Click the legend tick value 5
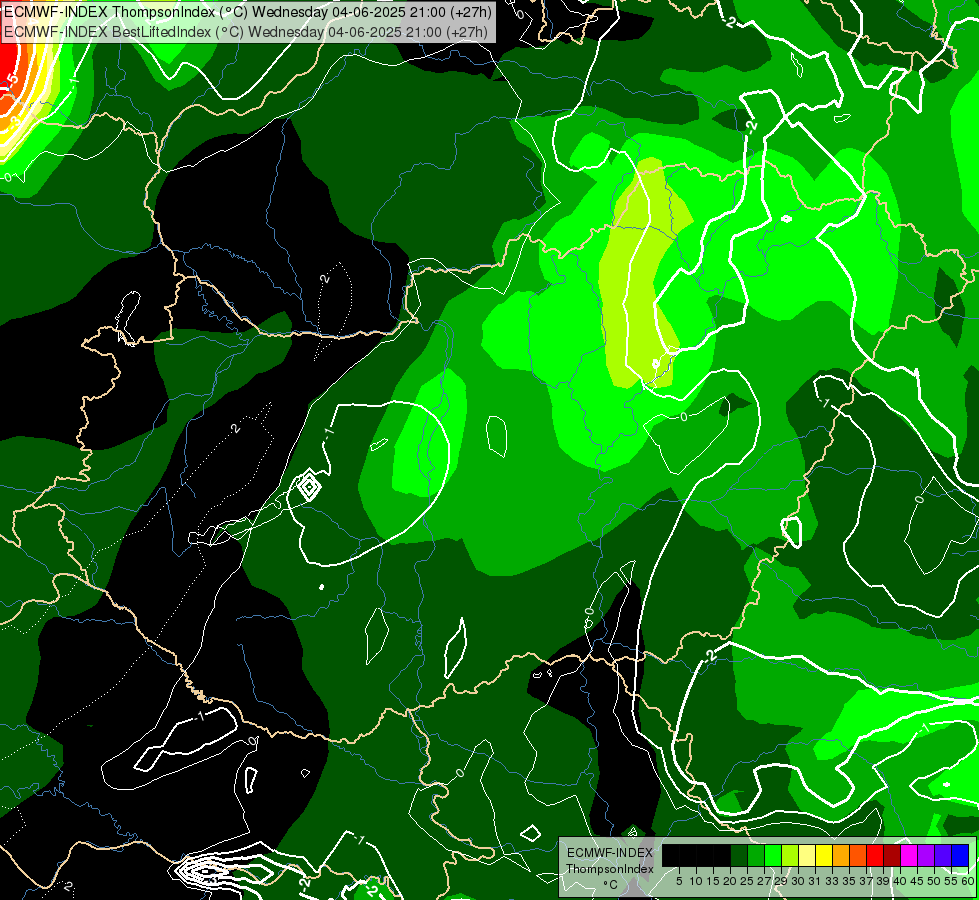Image resolution: width=979 pixels, height=900 pixels. [679, 881]
